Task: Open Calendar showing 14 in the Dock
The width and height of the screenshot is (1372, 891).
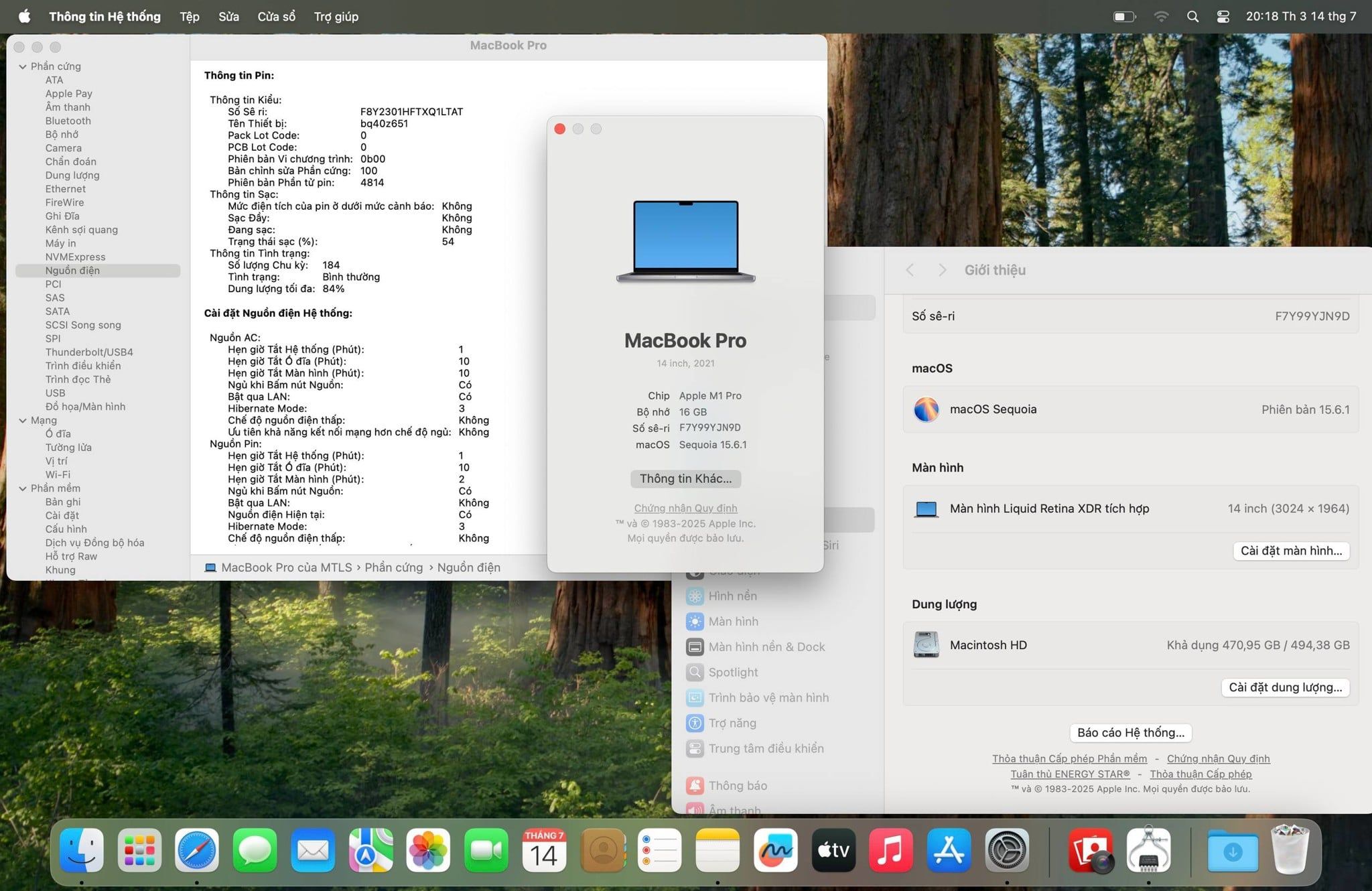Action: tap(544, 850)
